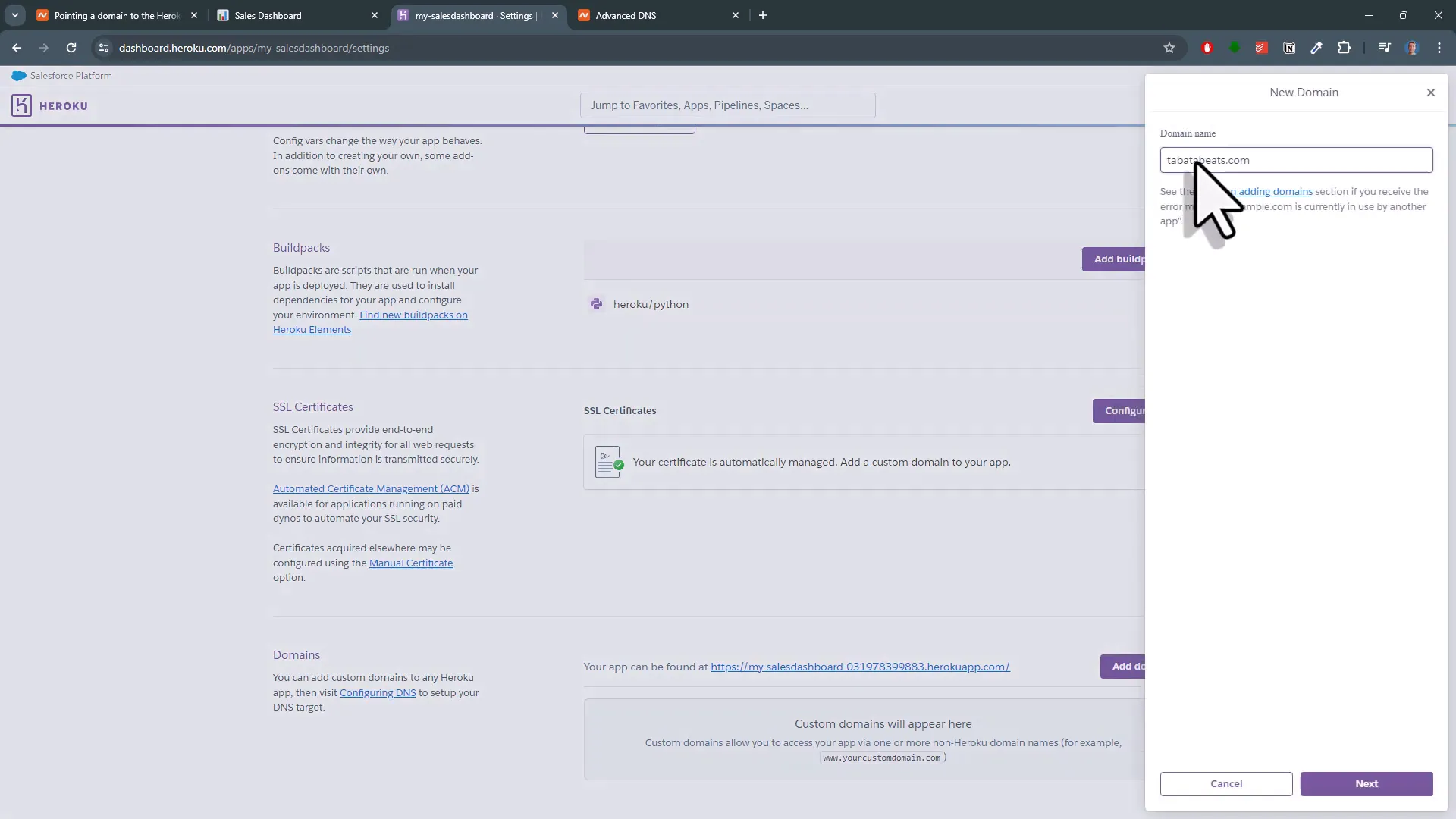Open the Configuring DNS link

378,692
